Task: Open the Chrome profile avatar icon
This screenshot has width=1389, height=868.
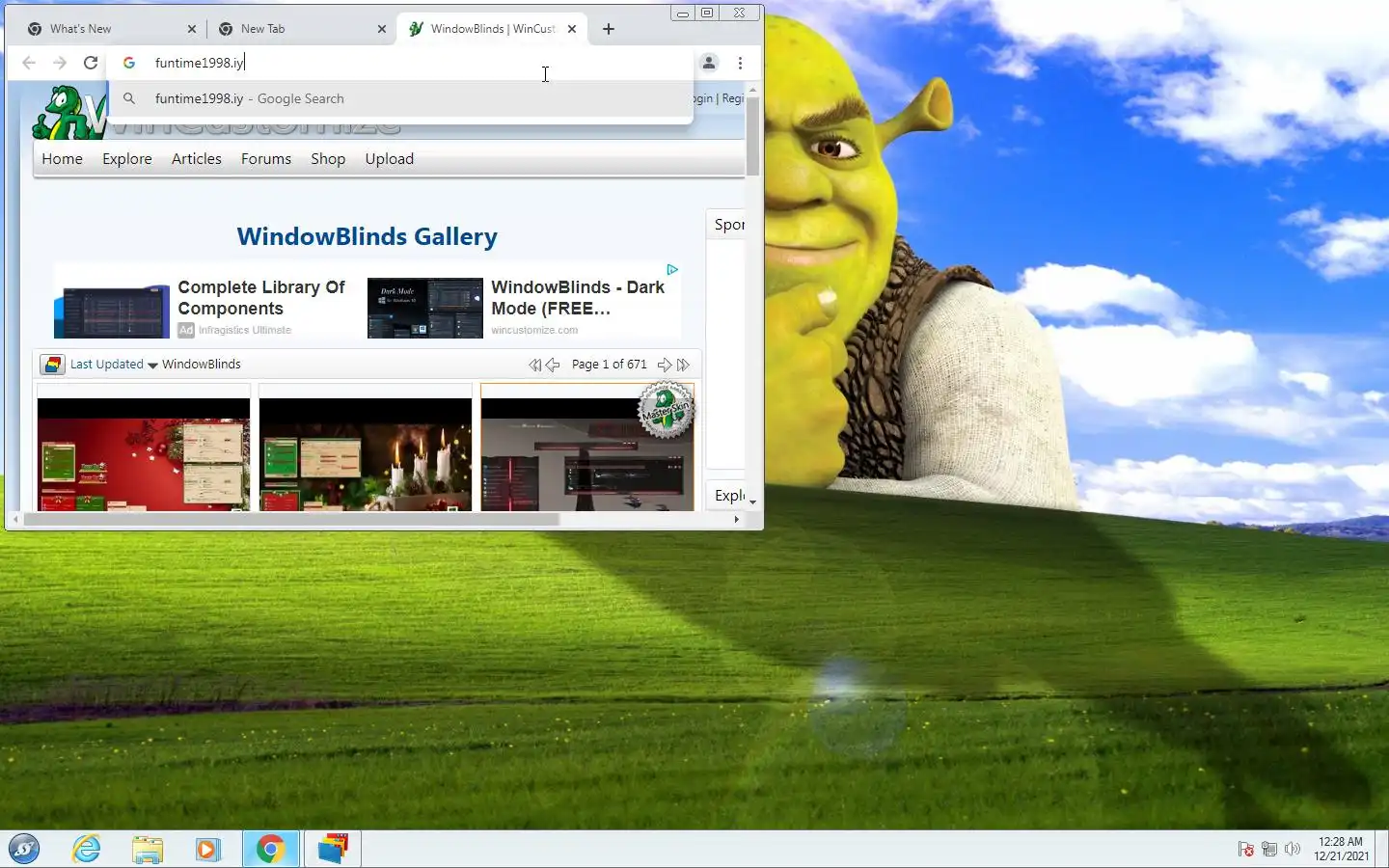Action: coord(709,63)
